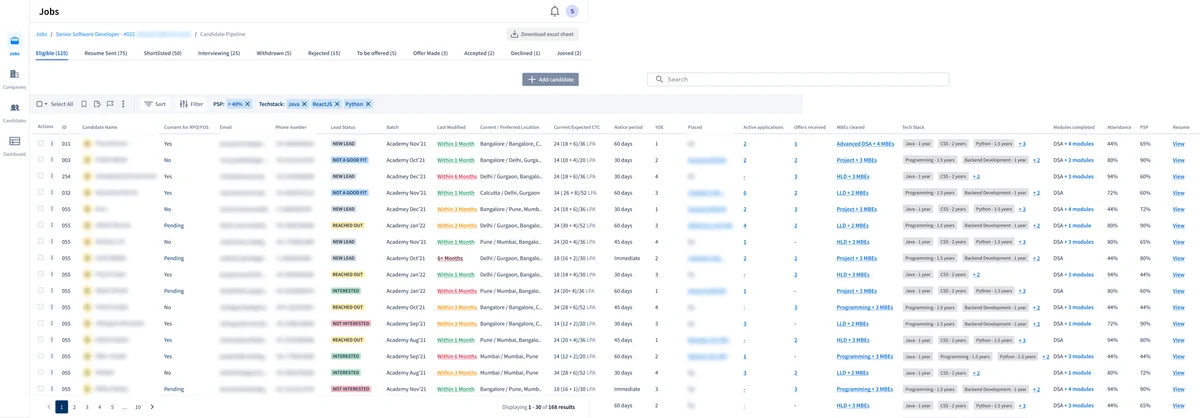Click the tag icon in bulk toolbar

(97, 104)
